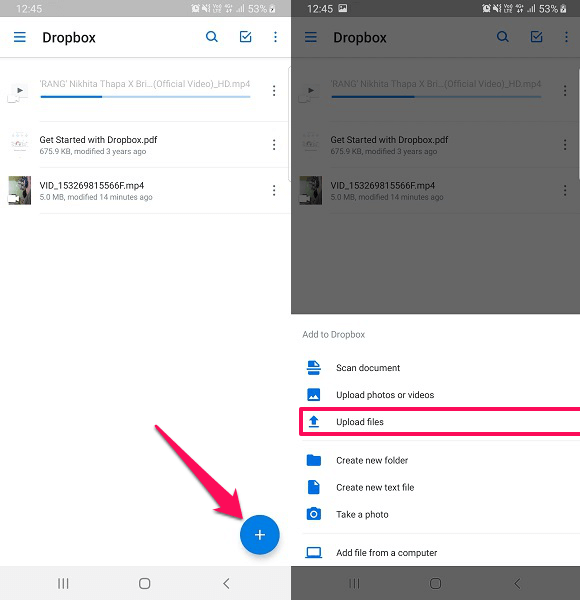The image size is (580, 600).
Task: Tap hamburger menu in right dimmed screen
Action: tap(311, 37)
